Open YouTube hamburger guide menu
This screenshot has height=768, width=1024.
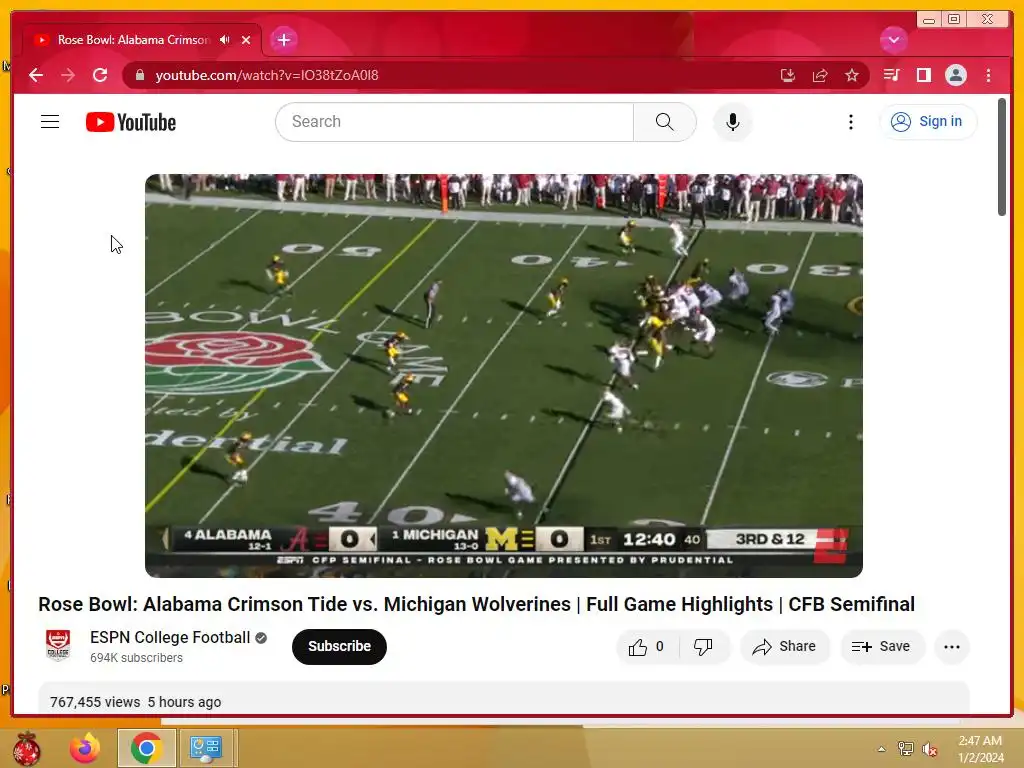click(x=50, y=121)
